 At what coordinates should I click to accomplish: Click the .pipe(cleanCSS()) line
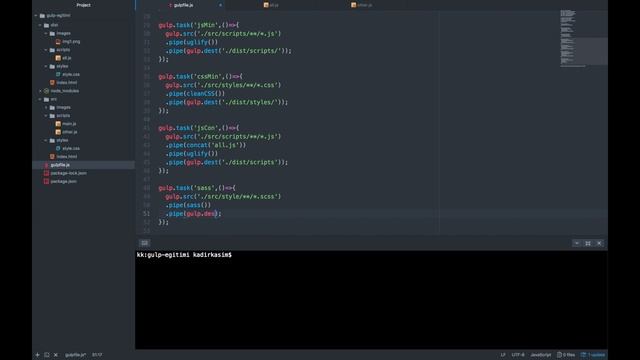195,93
